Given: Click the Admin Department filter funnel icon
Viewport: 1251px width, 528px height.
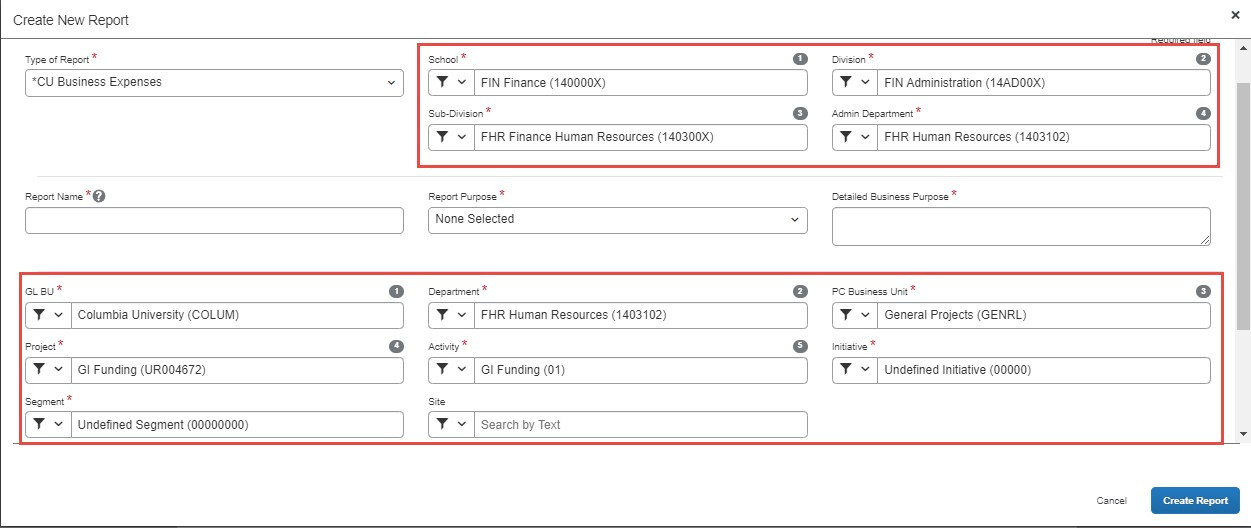Looking at the screenshot, I should [845, 137].
